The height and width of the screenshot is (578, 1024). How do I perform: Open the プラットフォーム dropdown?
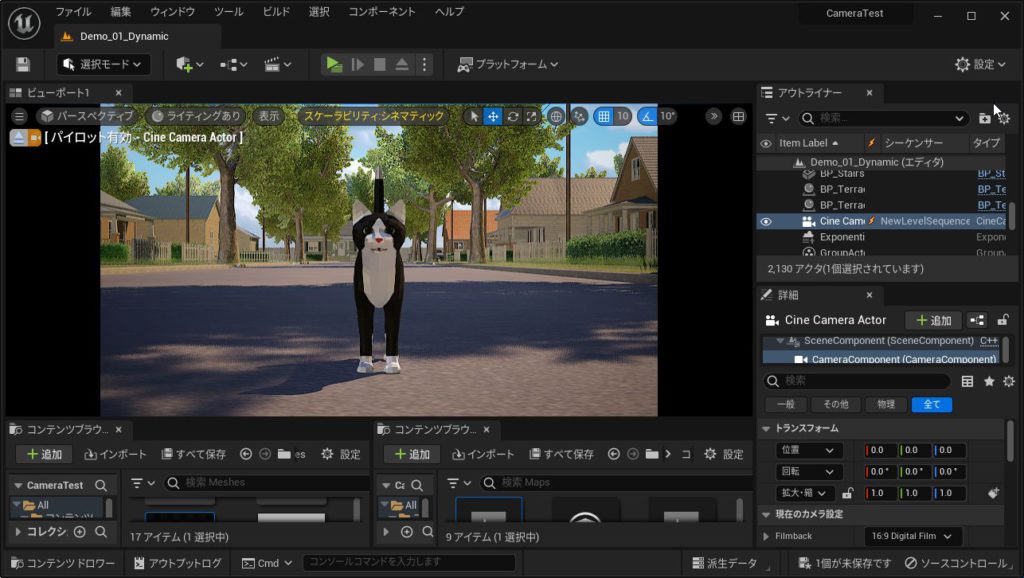click(507, 64)
